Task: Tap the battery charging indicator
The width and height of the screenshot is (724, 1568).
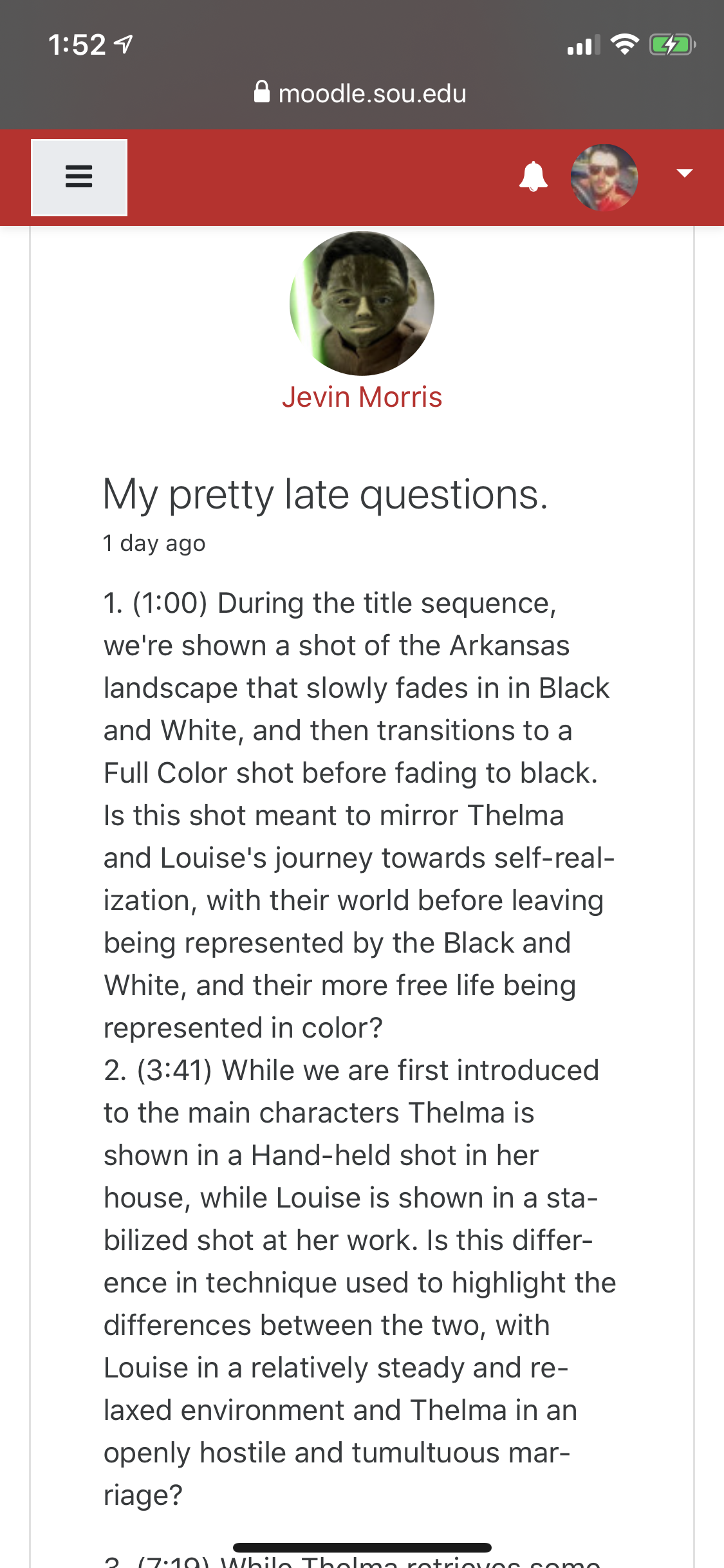Action: pos(673,45)
